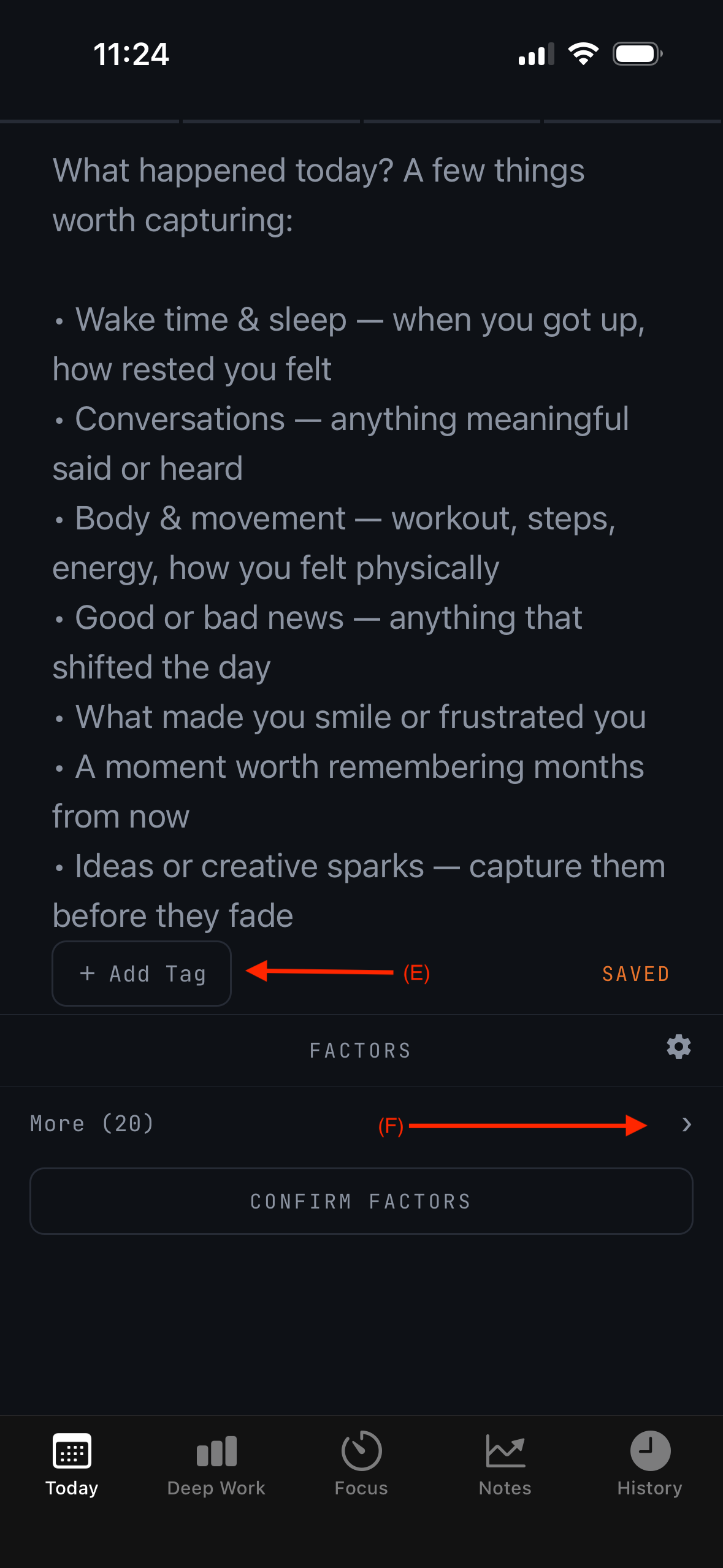This screenshot has width=723, height=1568.
Task: Switch to the History tab label
Action: click(650, 1488)
